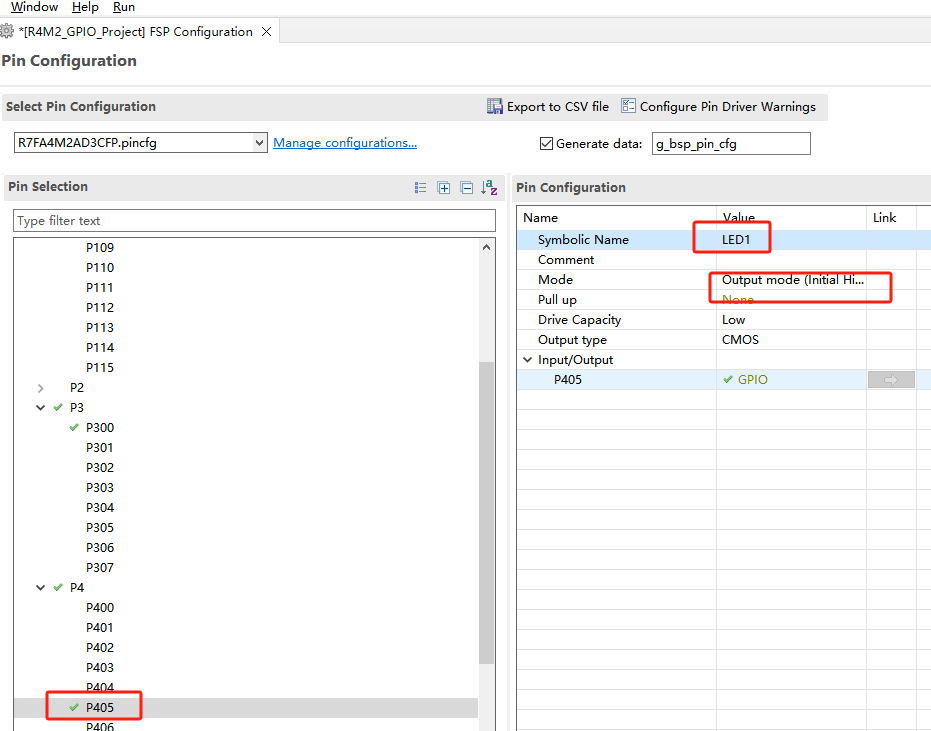The width and height of the screenshot is (931, 731).
Task: Select pin P300 in the tree
Action: click(x=100, y=428)
